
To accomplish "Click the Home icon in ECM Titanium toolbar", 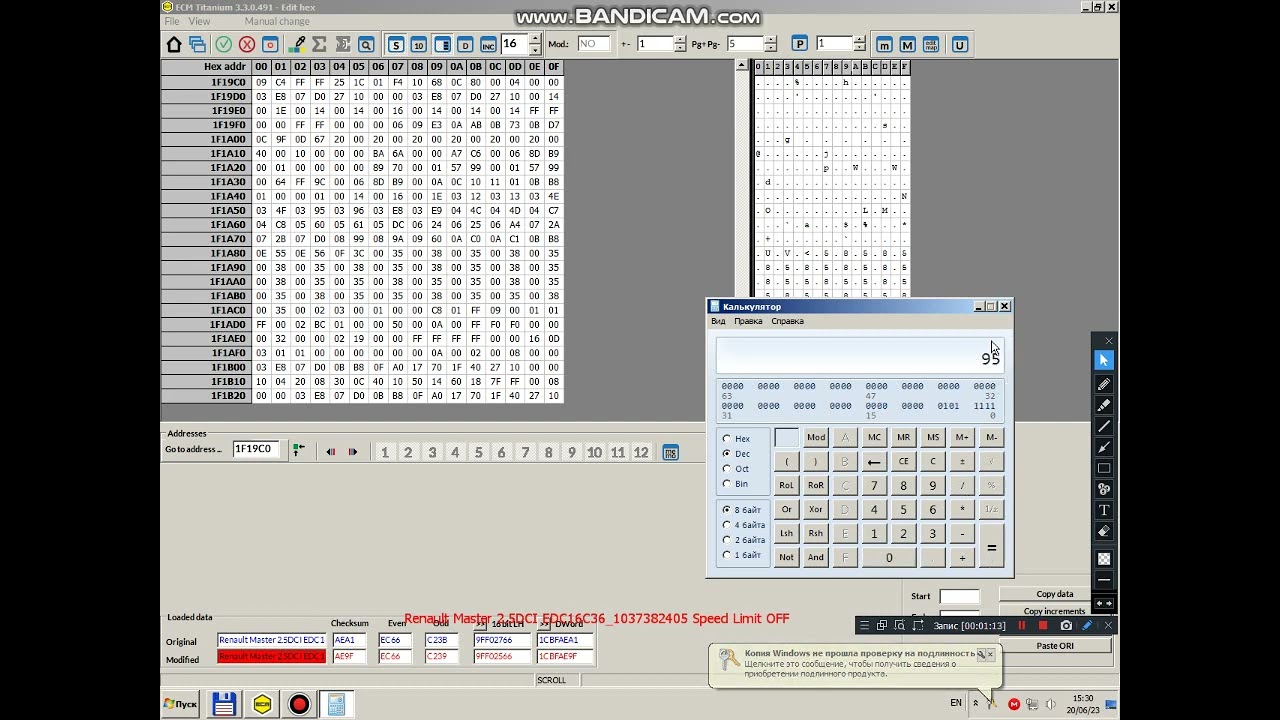I will coord(174,45).
